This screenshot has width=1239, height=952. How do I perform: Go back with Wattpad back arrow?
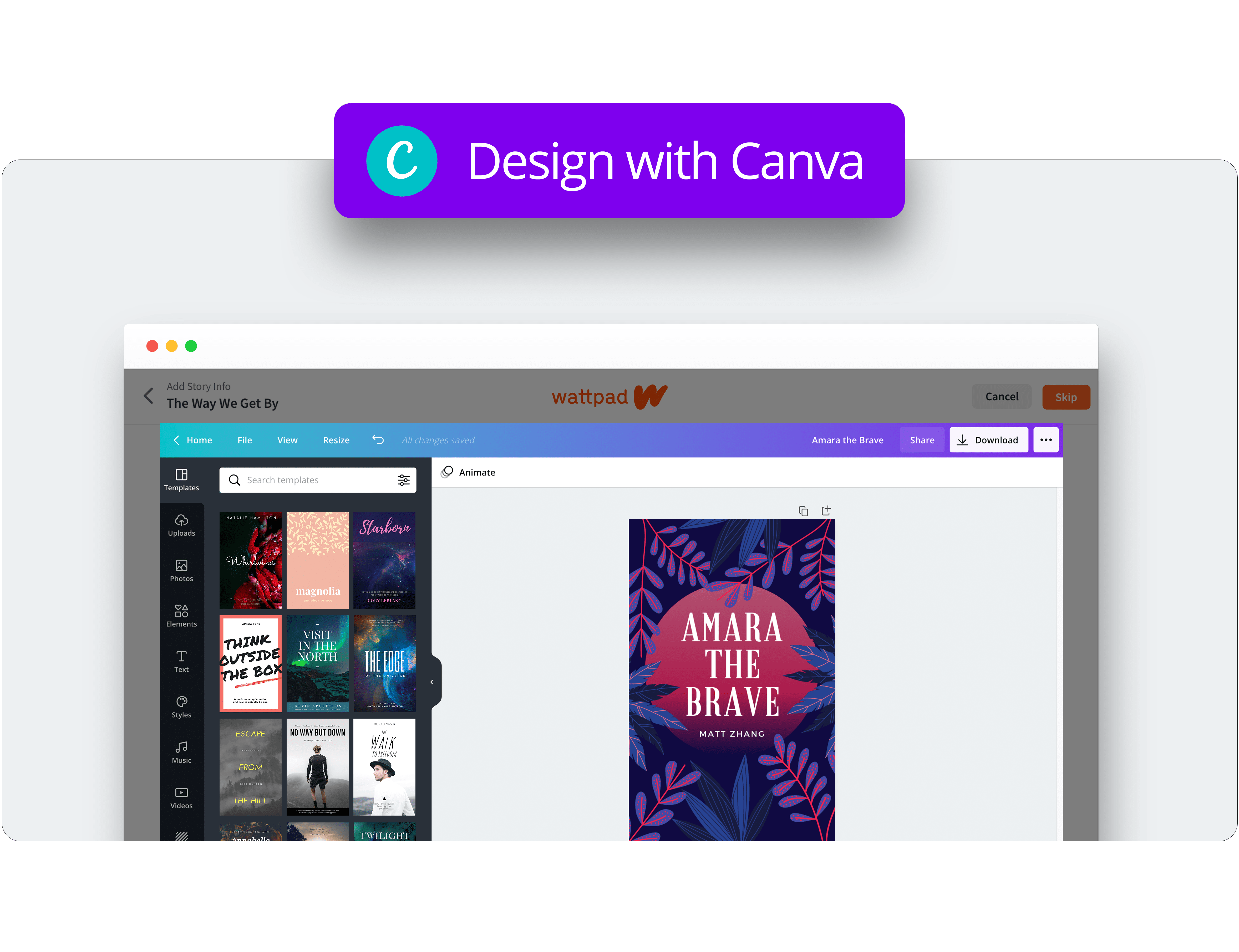click(149, 396)
